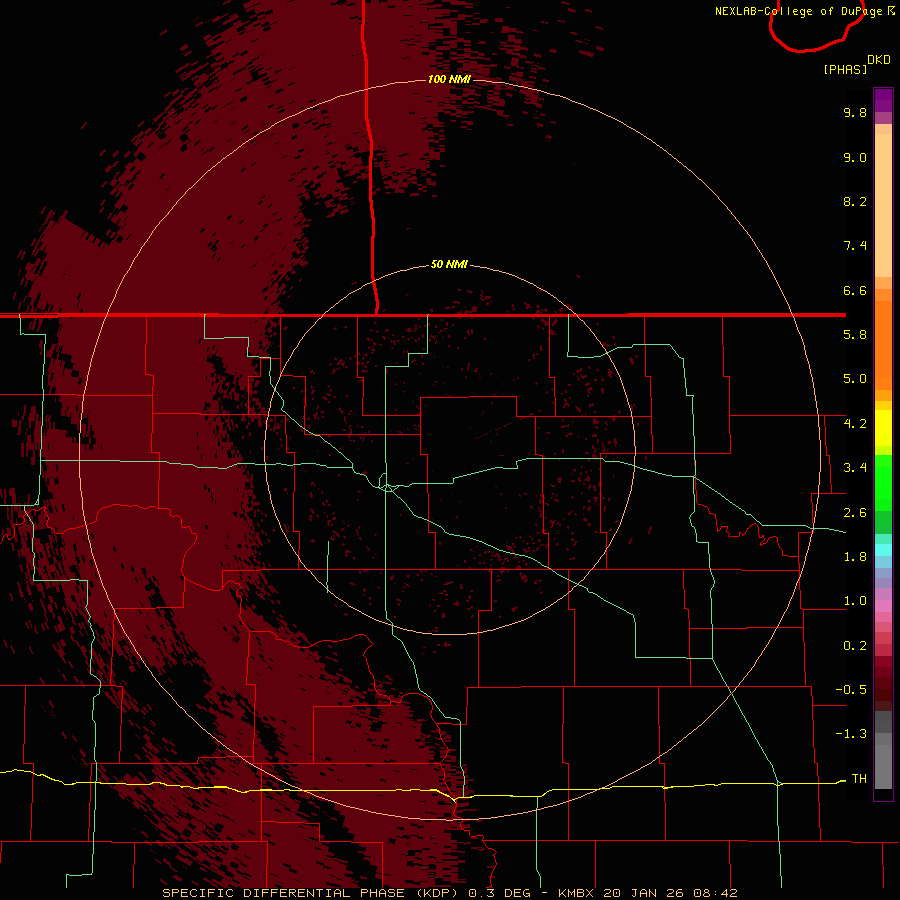Click the yellow segment of the color bar

[883, 428]
